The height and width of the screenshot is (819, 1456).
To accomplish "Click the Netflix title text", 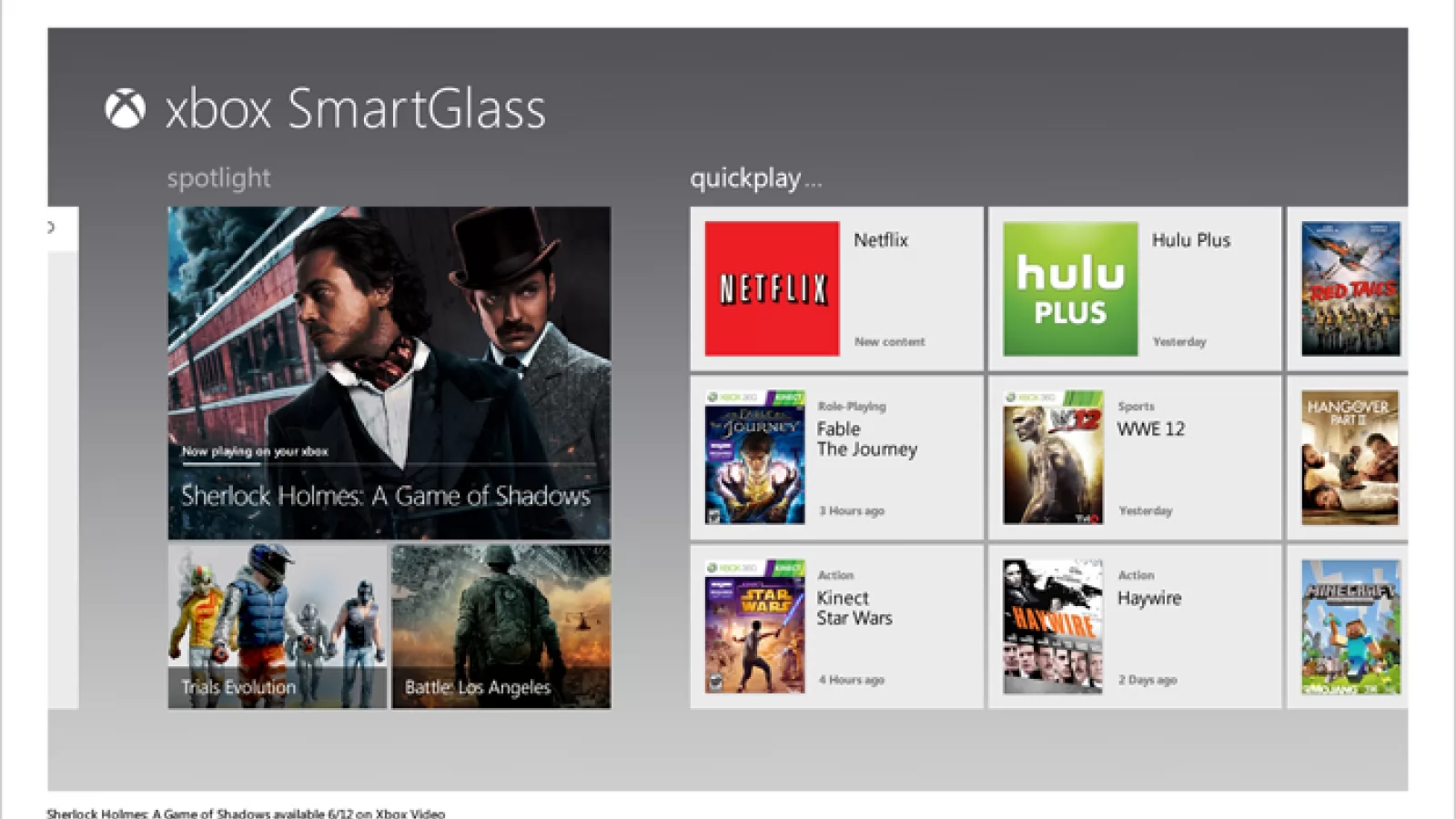I will tap(881, 240).
